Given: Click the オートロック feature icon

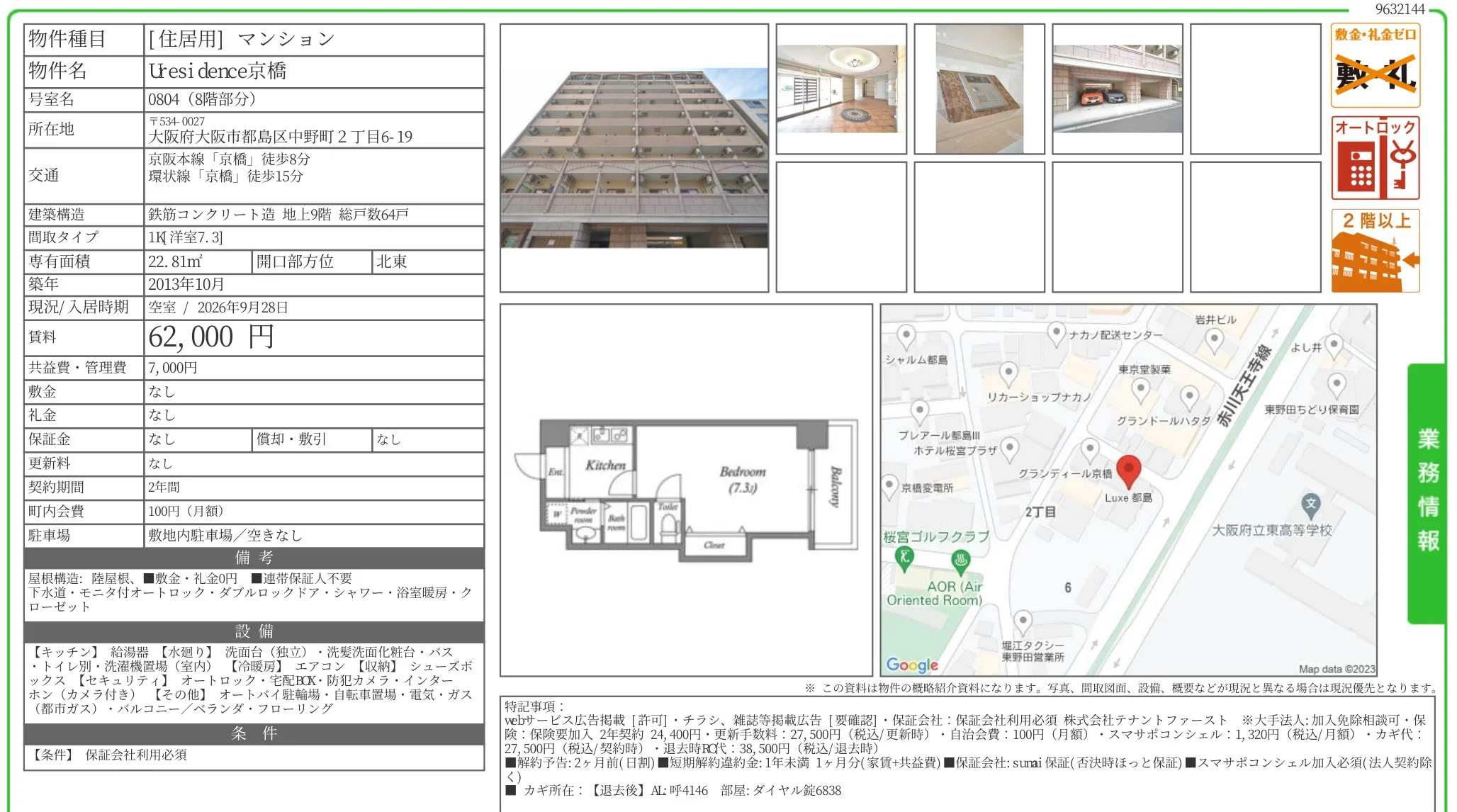Looking at the screenshot, I should coord(1375,158).
